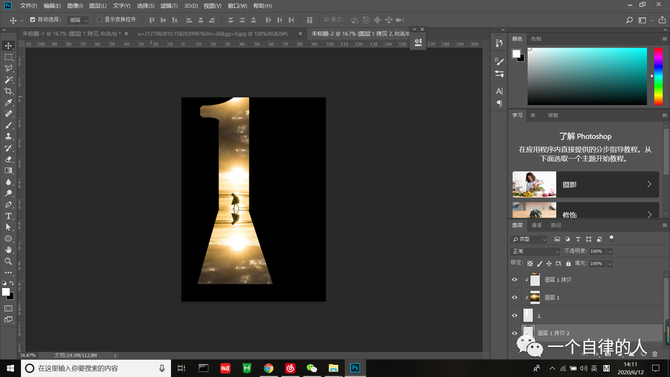670x377 pixels.
Task: Open the 窗口(W) menu
Action: click(237, 6)
